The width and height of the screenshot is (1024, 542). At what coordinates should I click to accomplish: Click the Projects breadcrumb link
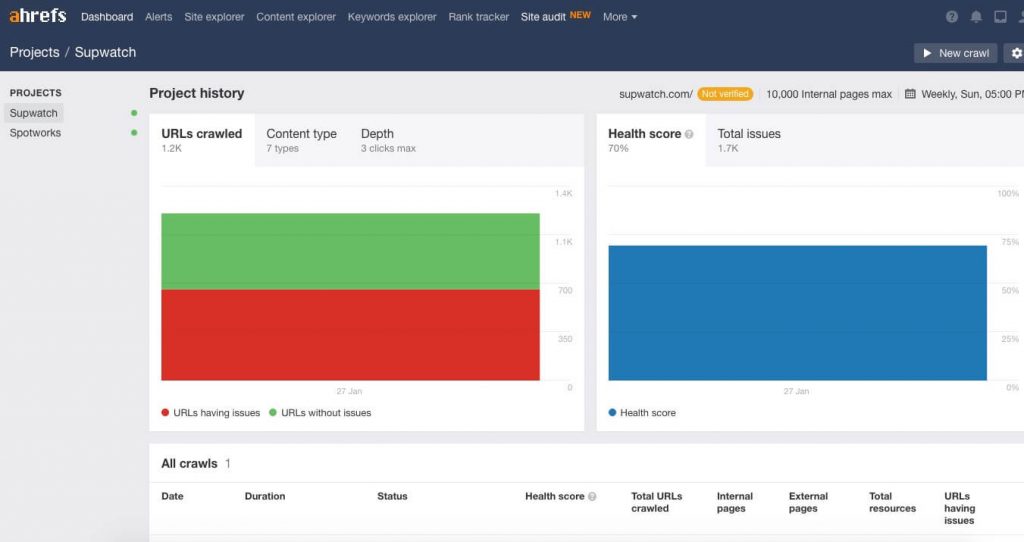35,52
